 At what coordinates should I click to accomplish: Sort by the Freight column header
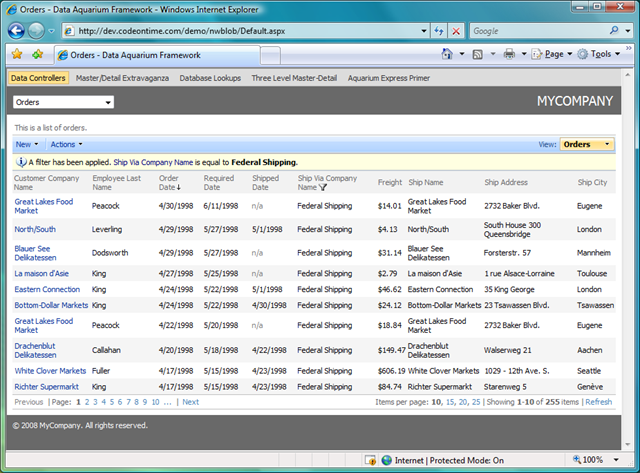(390, 182)
